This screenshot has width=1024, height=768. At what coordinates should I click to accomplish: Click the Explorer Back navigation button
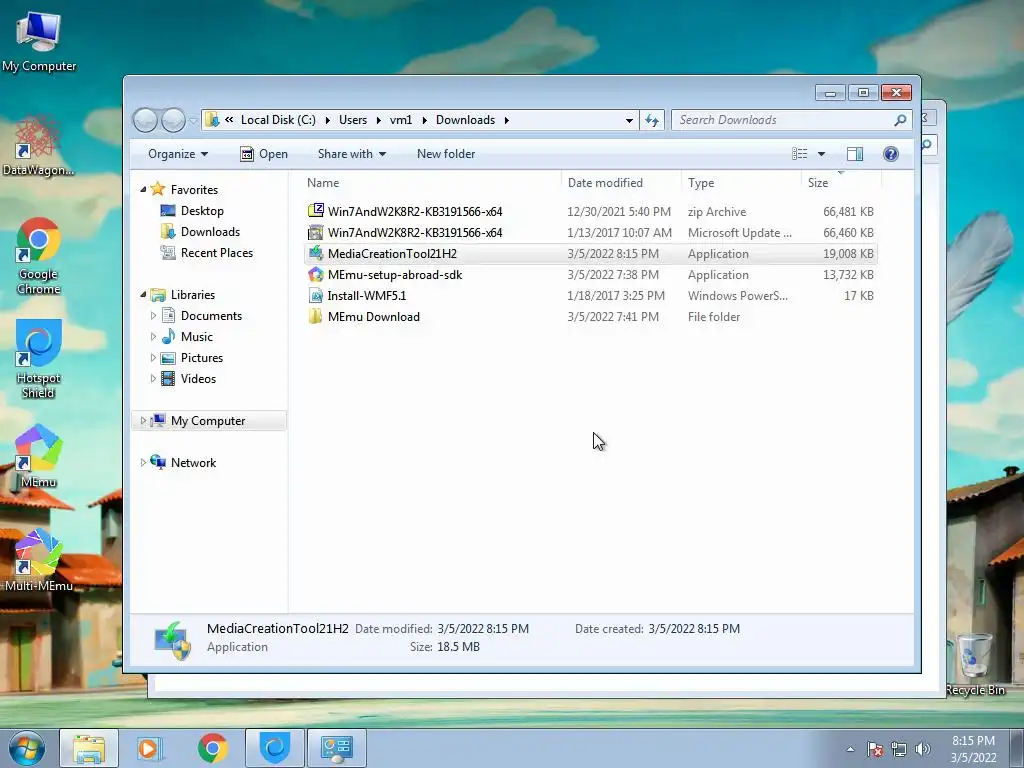pyautogui.click(x=145, y=120)
